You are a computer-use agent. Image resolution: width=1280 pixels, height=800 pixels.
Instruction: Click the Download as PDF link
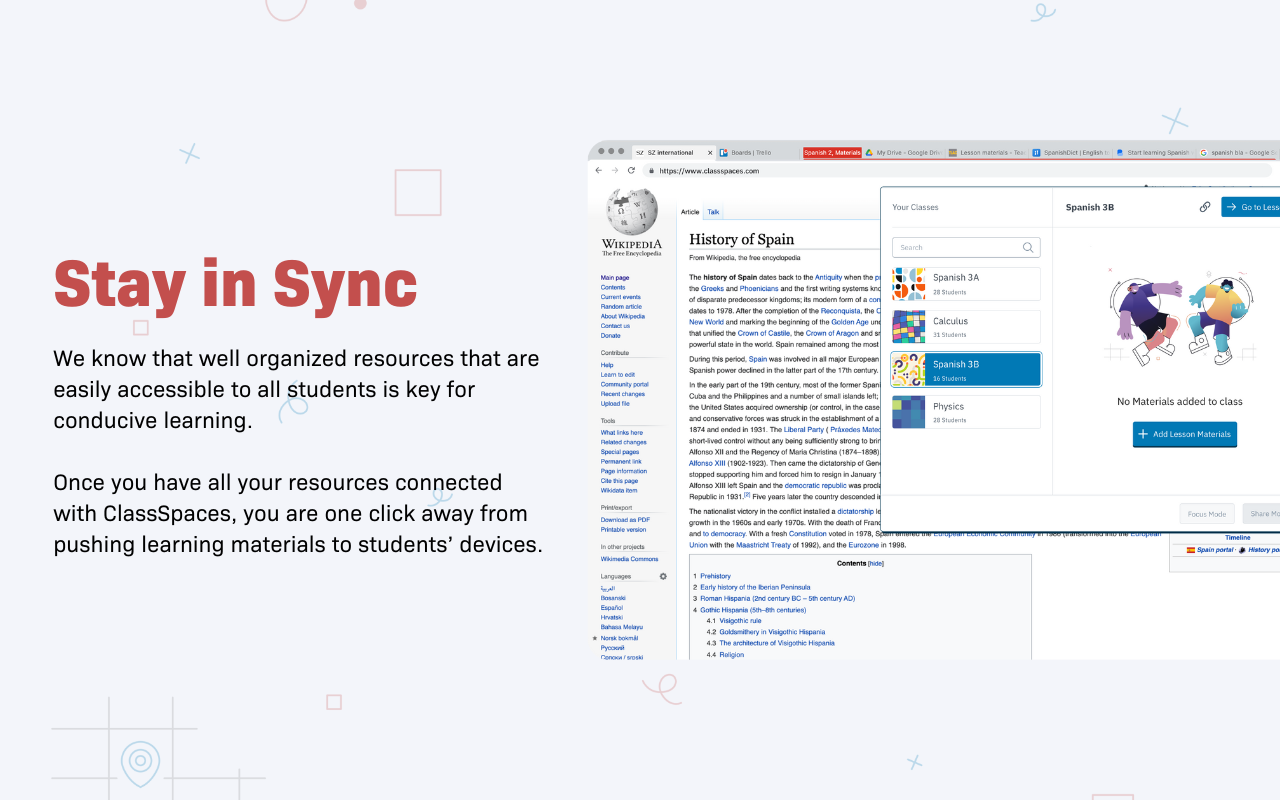click(x=625, y=520)
